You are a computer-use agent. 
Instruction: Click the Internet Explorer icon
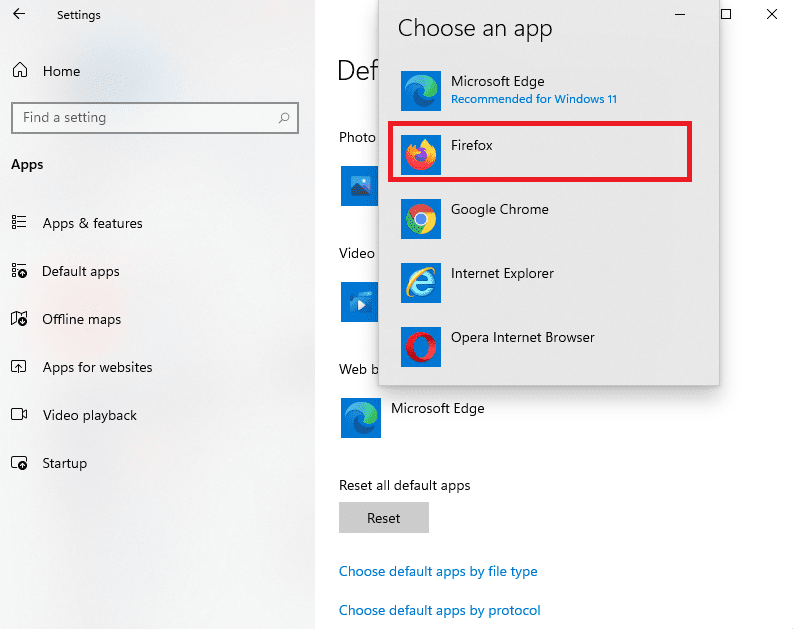(421, 283)
